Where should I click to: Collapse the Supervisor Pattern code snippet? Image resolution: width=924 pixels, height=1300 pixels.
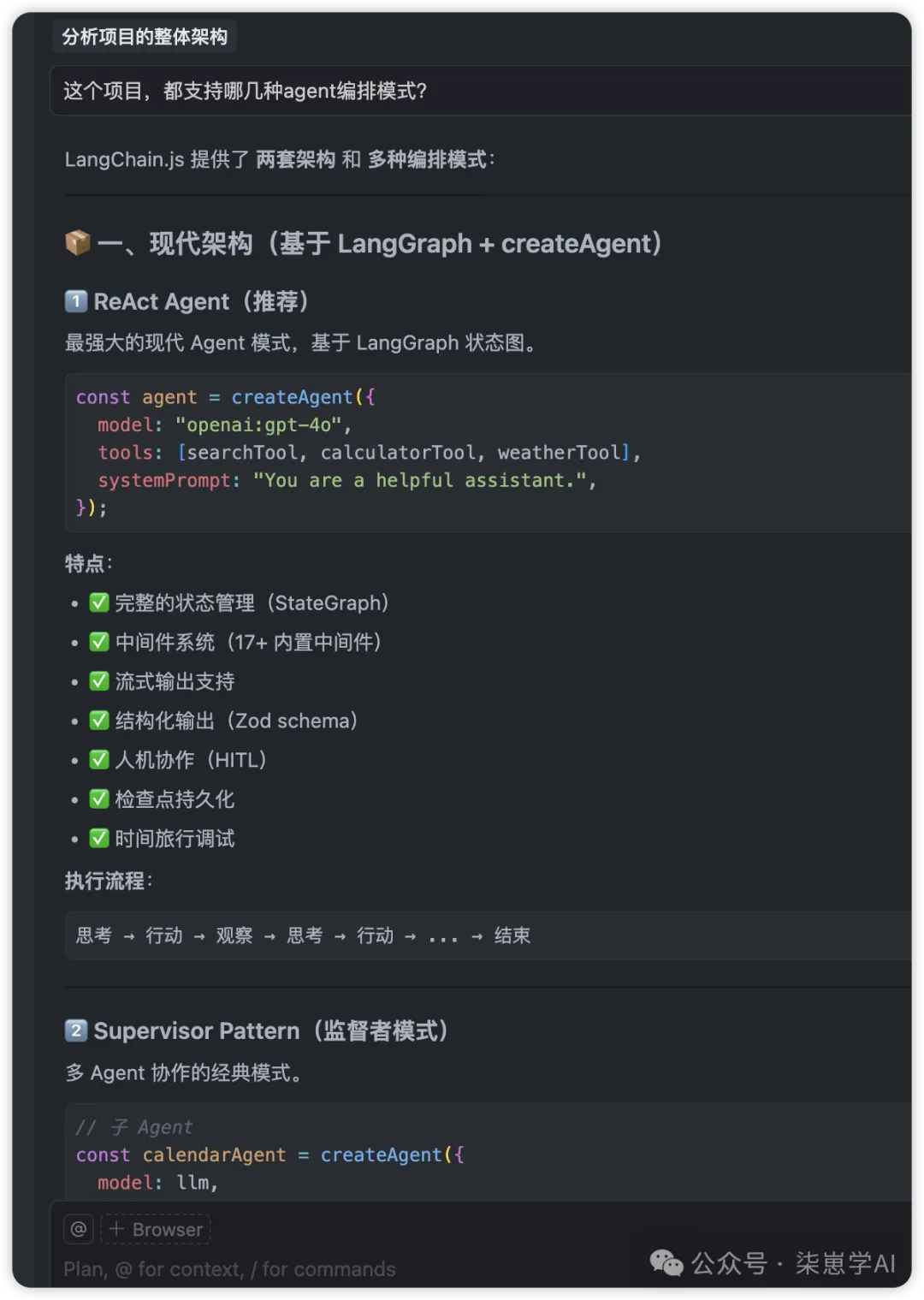tap(488, 1155)
